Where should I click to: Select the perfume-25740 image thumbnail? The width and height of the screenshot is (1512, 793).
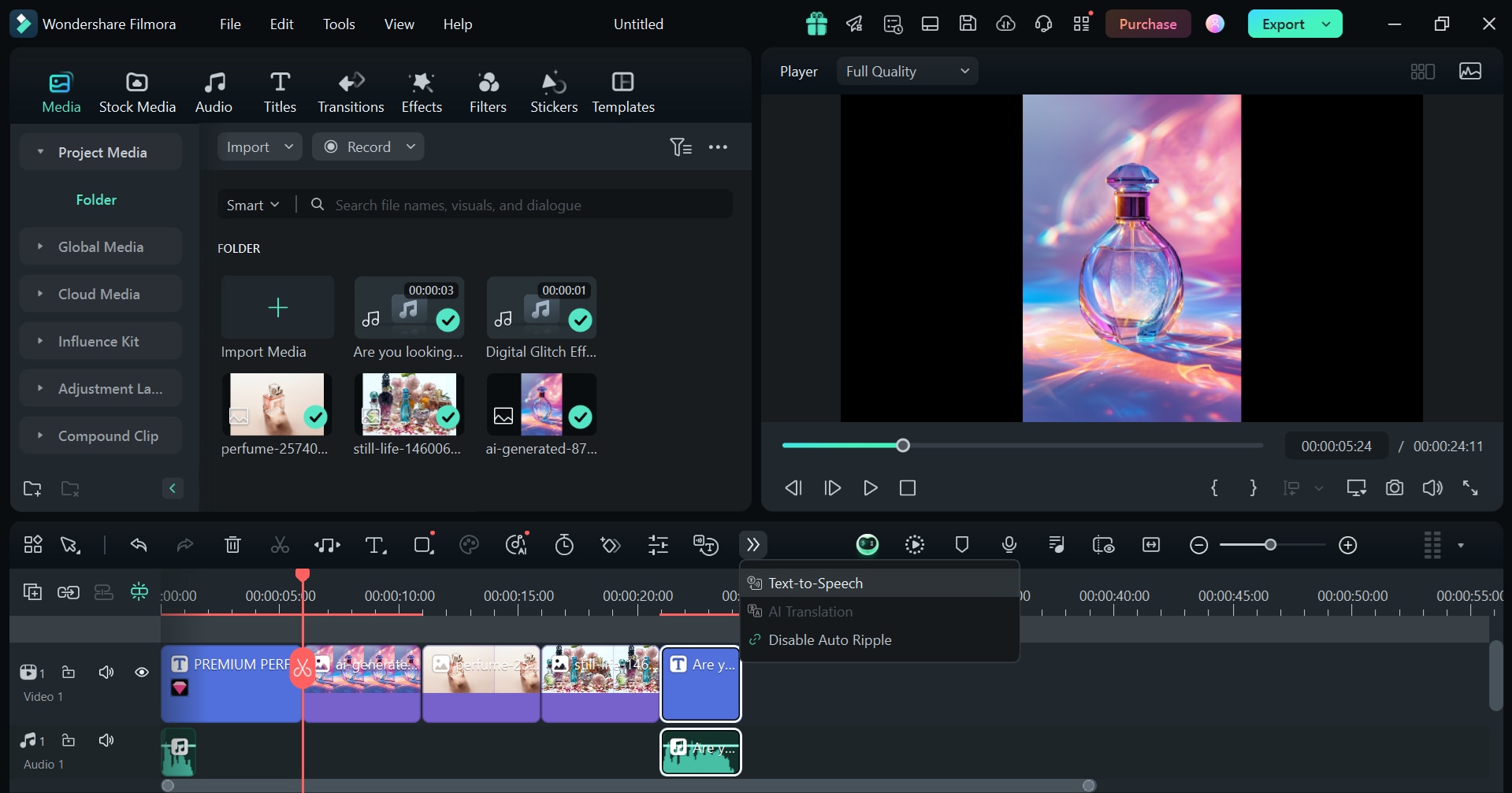tap(277, 404)
